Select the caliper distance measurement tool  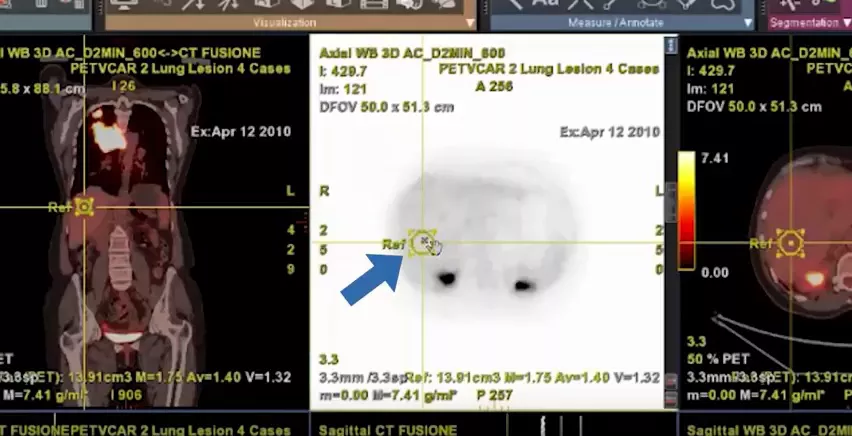(580, 4)
